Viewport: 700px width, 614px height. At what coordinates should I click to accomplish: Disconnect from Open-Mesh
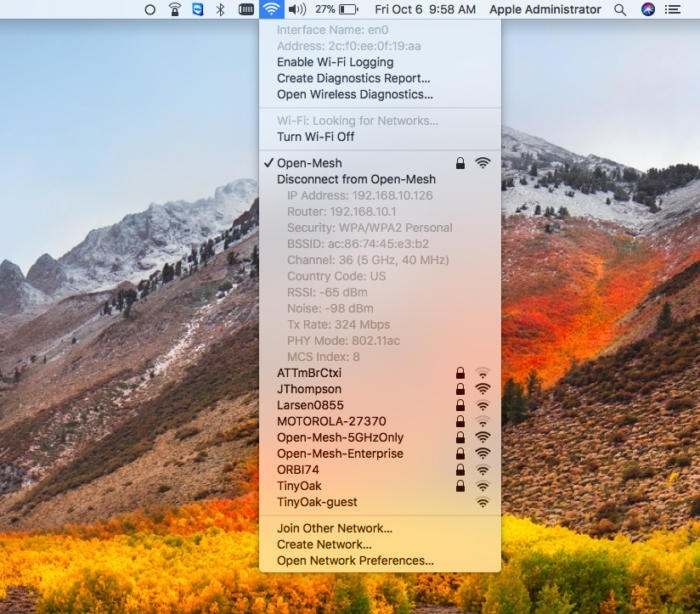380,179
